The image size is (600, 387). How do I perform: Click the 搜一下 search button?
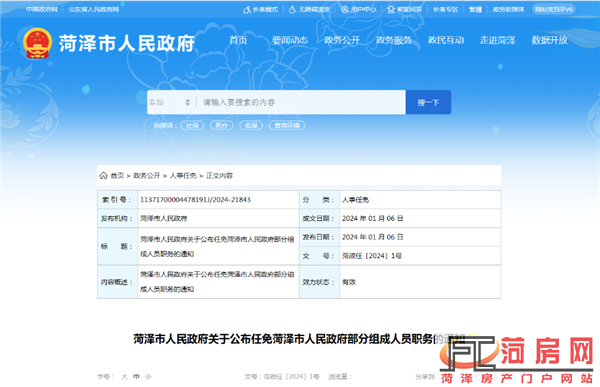(x=428, y=102)
